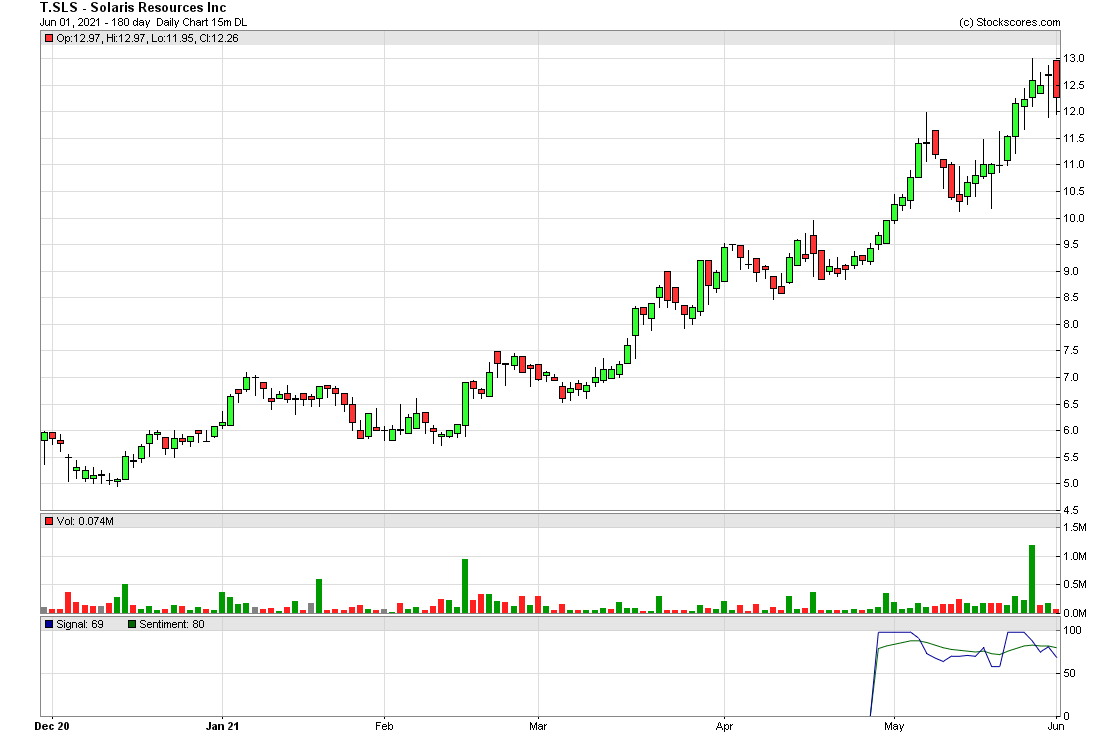The height and width of the screenshot is (747, 1100).
Task: Click the last red candlestick at June 1
Action: click(x=1057, y=79)
